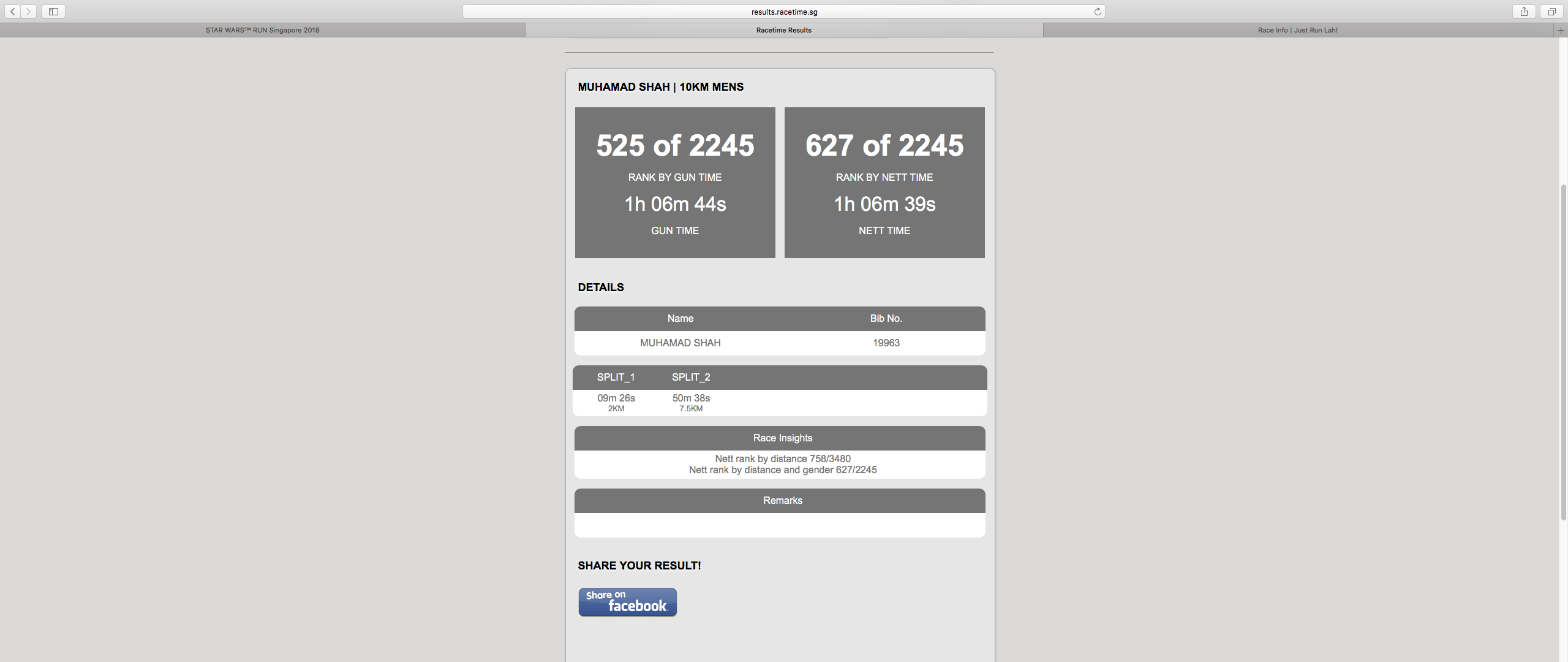Click the Name column header
This screenshot has width=1568, height=662.
(x=680, y=318)
